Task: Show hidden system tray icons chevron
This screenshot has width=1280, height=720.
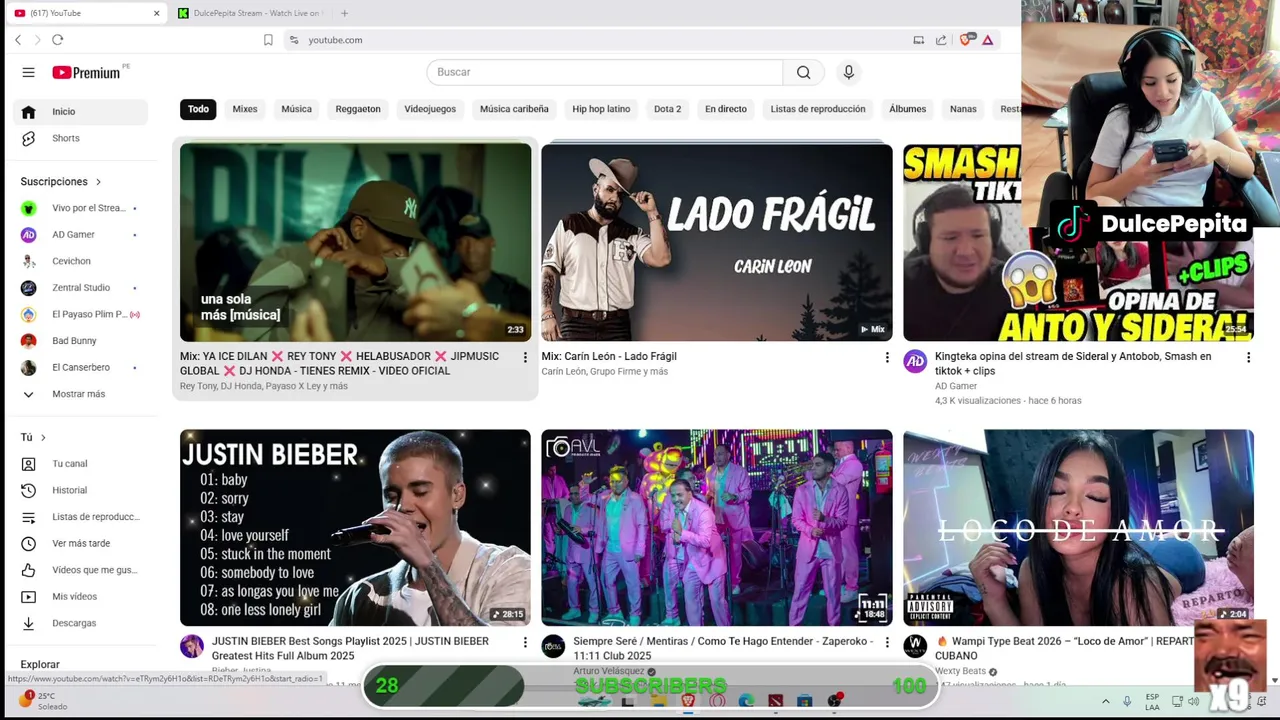Action: tap(1105, 701)
